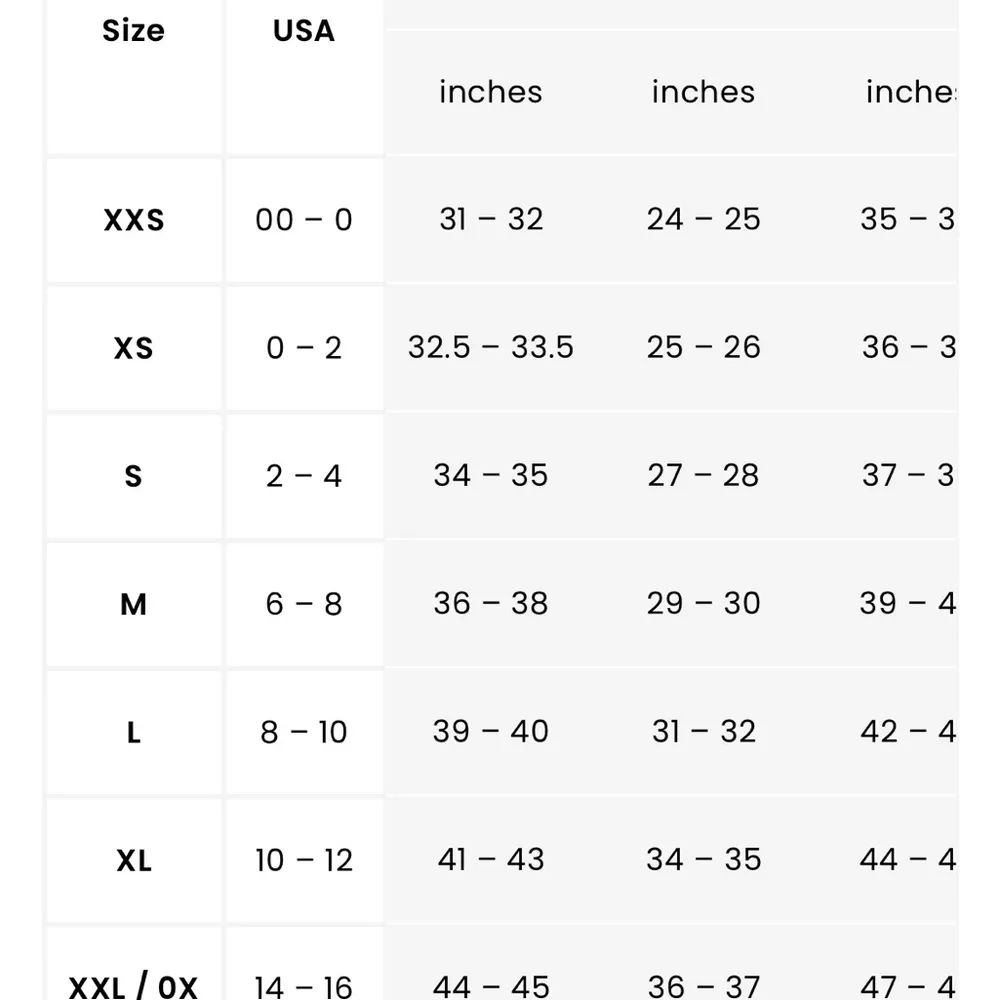Select the XXL / 0X row label
Image resolution: width=1000 pixels, height=1000 pixels.
[133, 986]
